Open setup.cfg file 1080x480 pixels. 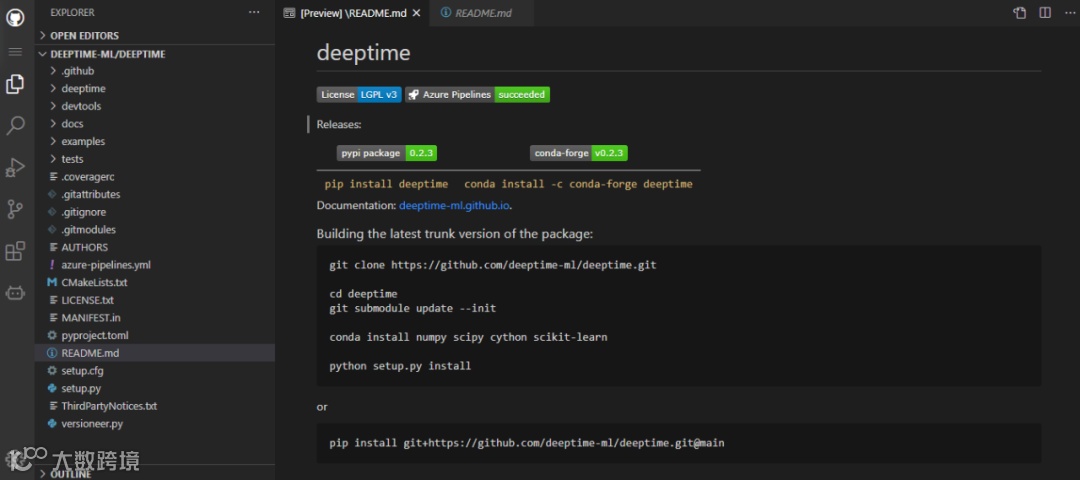[x=155, y=371]
